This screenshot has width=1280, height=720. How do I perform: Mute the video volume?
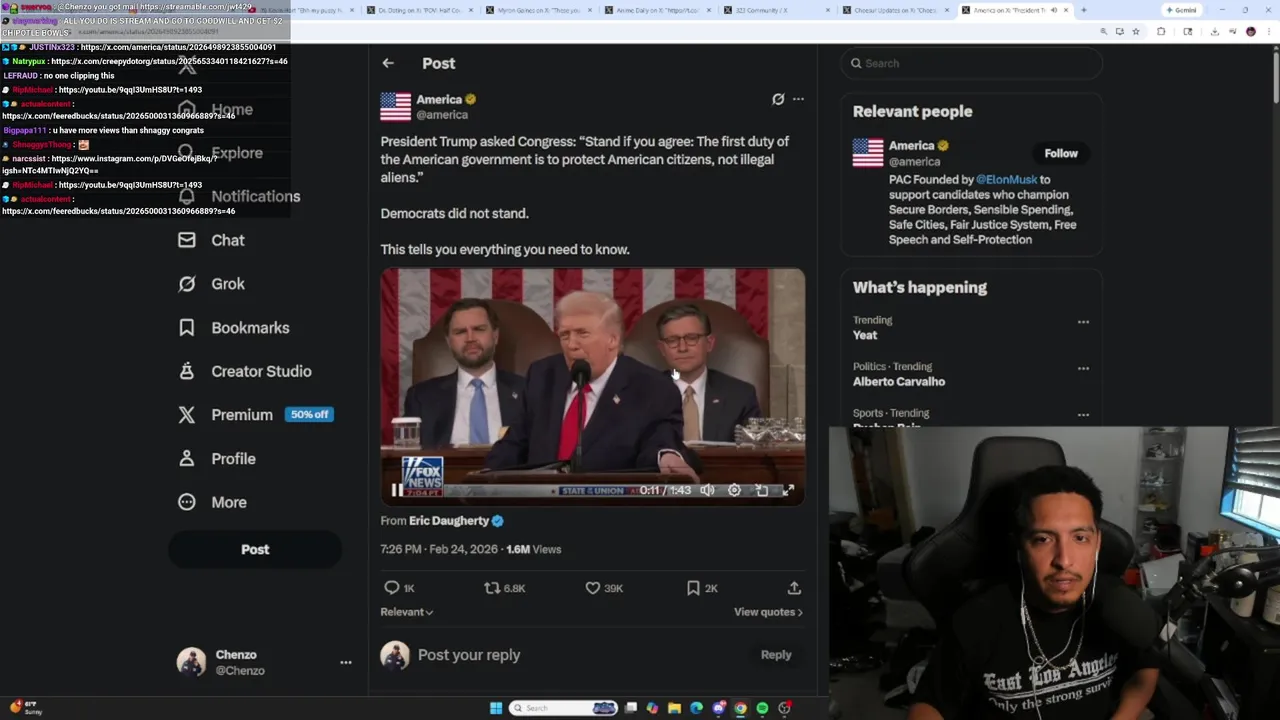[x=707, y=490]
